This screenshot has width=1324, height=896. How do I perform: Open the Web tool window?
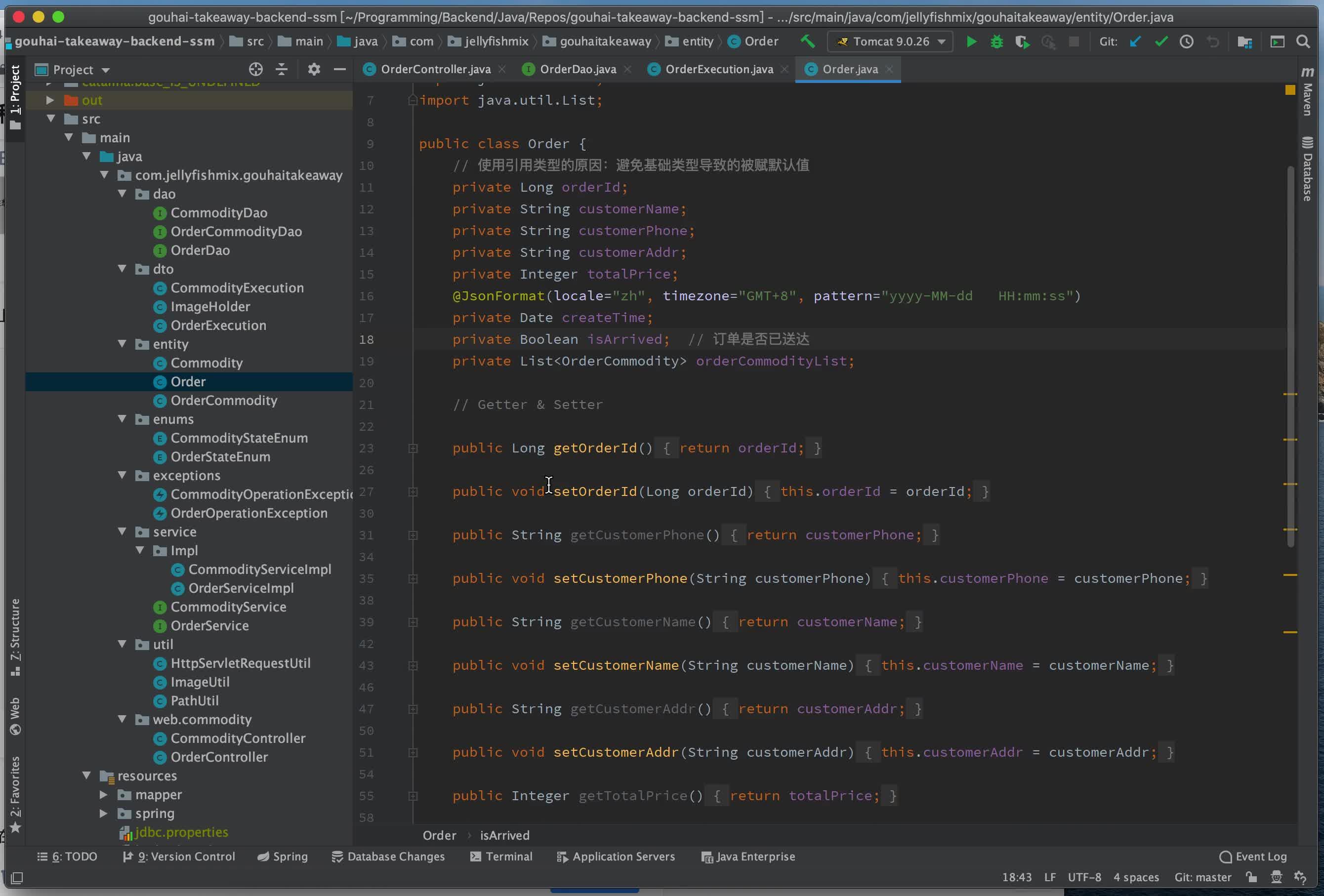pyautogui.click(x=15, y=716)
